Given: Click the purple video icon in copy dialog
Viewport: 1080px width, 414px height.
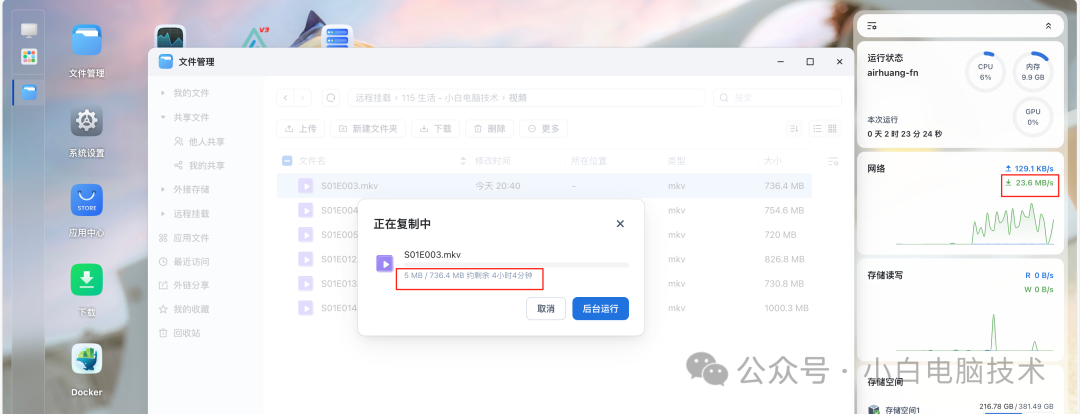Looking at the screenshot, I should point(384,263).
